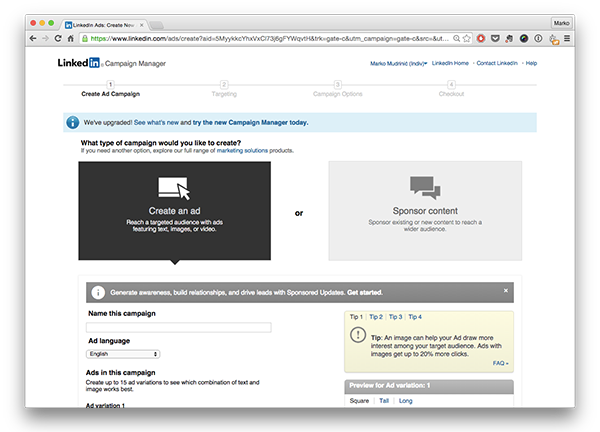
Task: Click the Marko profile button in Chrome
Action: [561, 23]
